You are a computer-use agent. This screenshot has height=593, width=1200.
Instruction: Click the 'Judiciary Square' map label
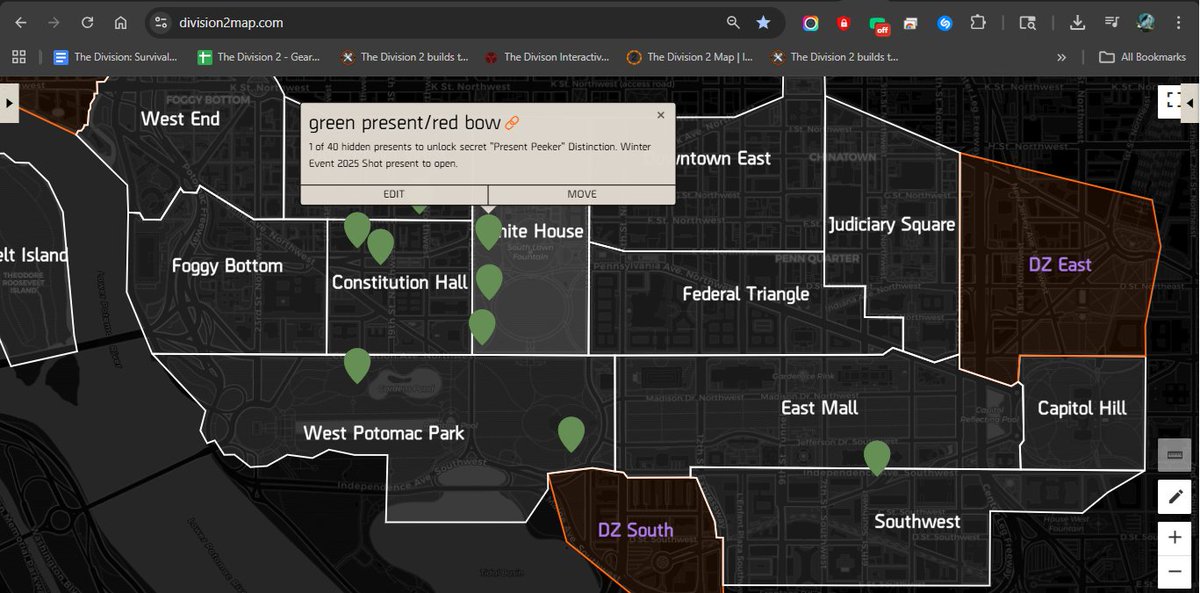(892, 225)
